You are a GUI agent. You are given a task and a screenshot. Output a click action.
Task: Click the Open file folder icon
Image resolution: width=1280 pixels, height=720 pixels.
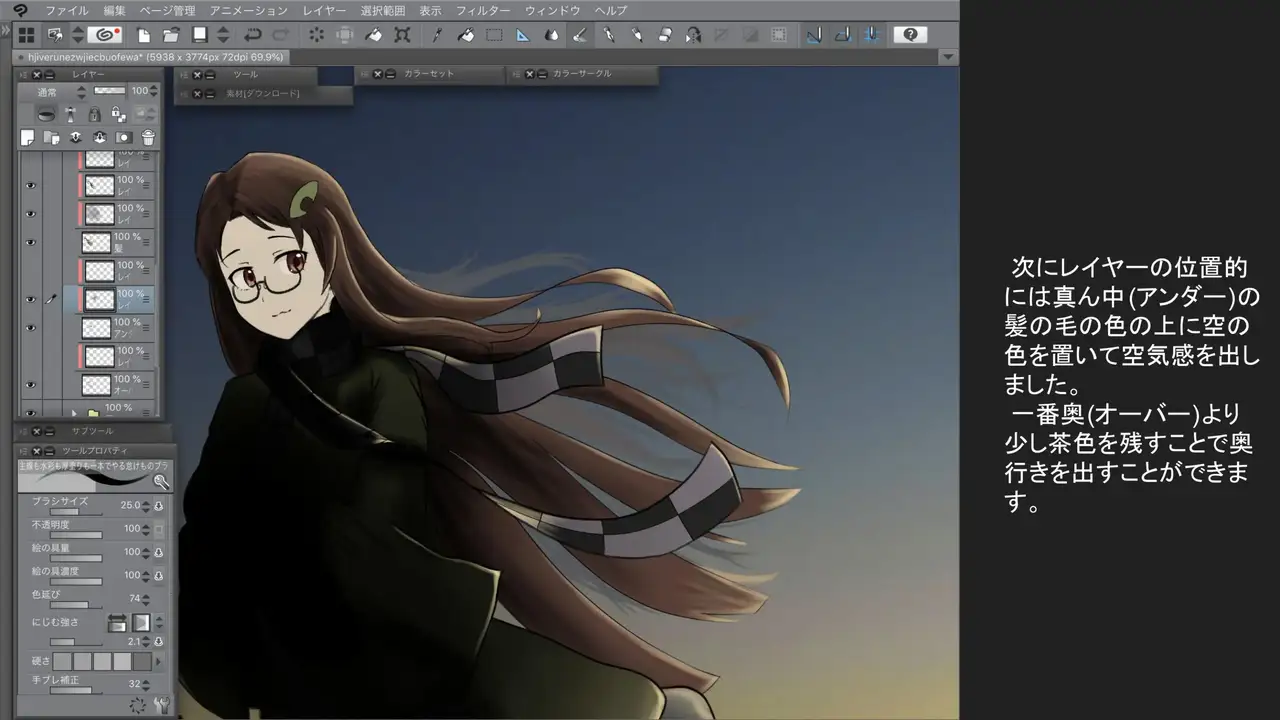pos(171,35)
